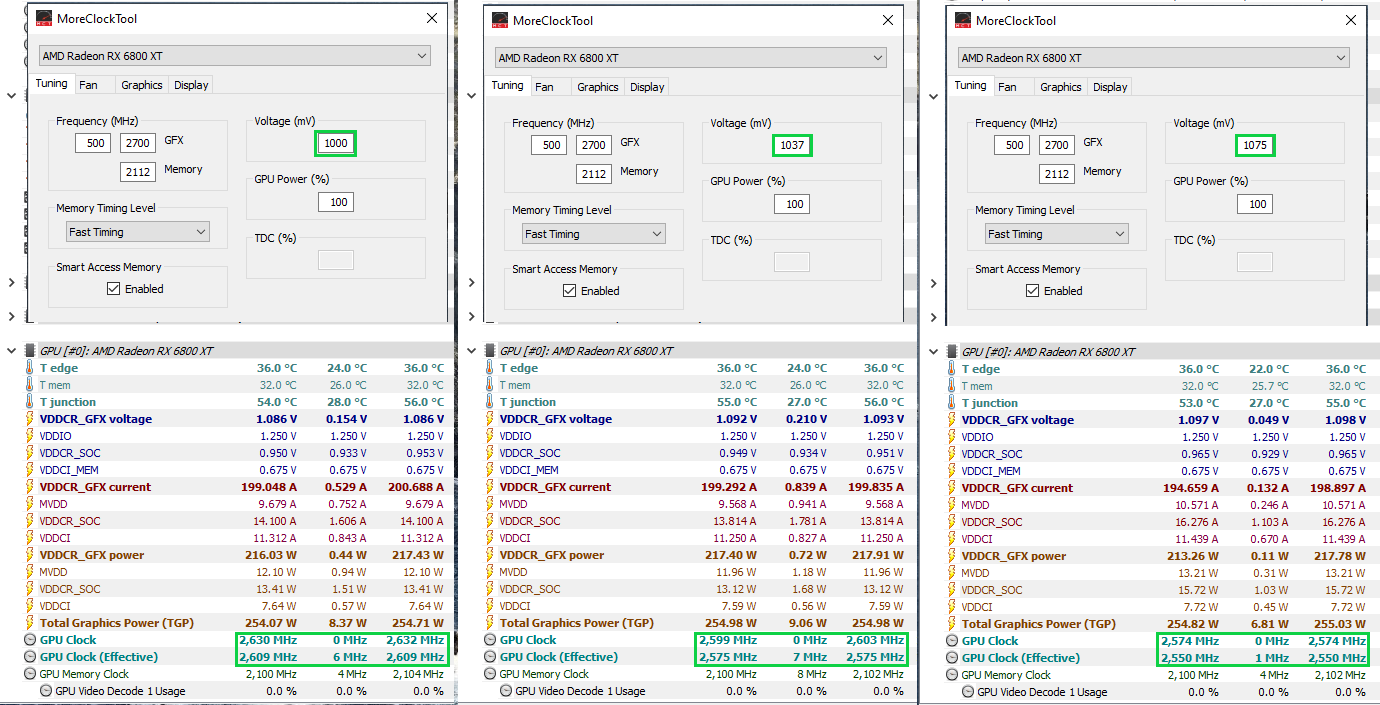Open GPU selector dropdown in 1000 mV window
The height and width of the screenshot is (705, 1380).
point(235,56)
